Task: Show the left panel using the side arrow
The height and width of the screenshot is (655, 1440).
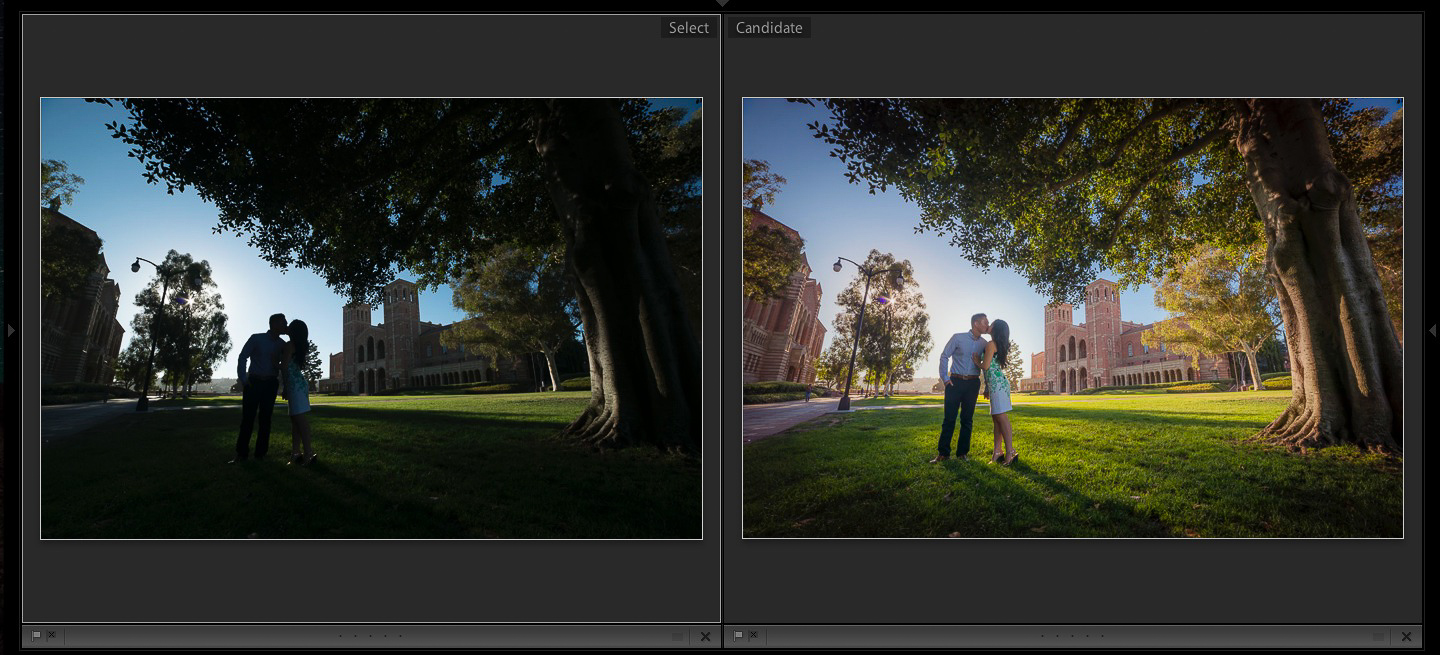Action: 11,330
